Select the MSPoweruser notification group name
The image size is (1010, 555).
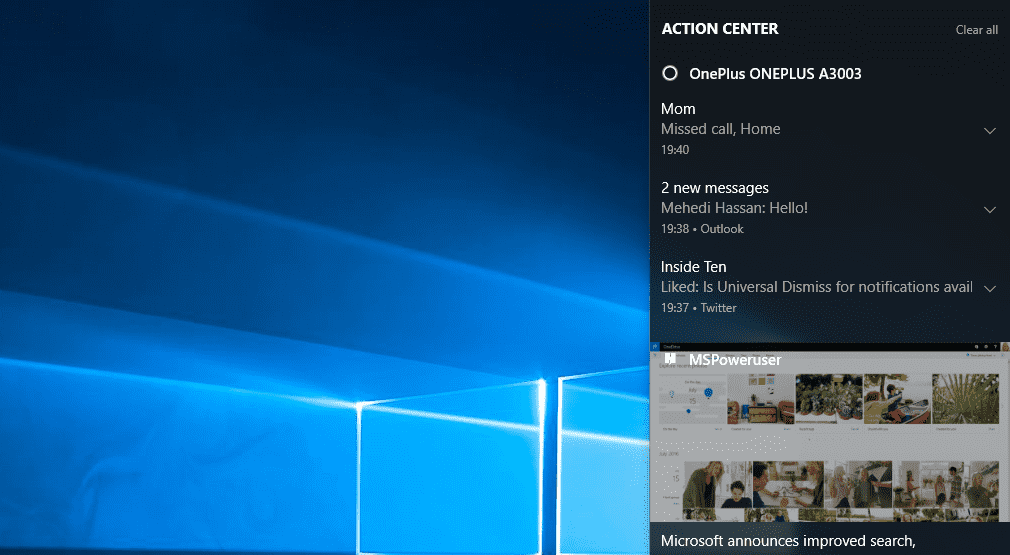pyautogui.click(x=735, y=359)
